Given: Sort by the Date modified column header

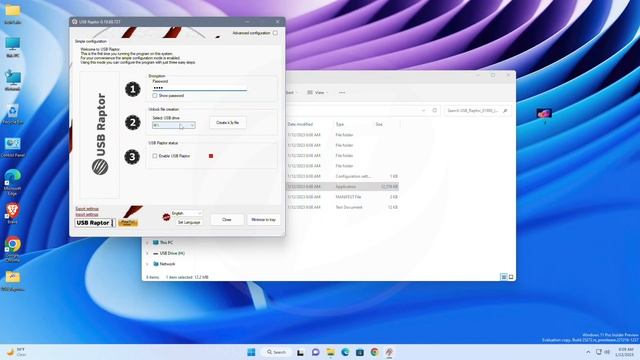Looking at the screenshot, I should point(300,124).
